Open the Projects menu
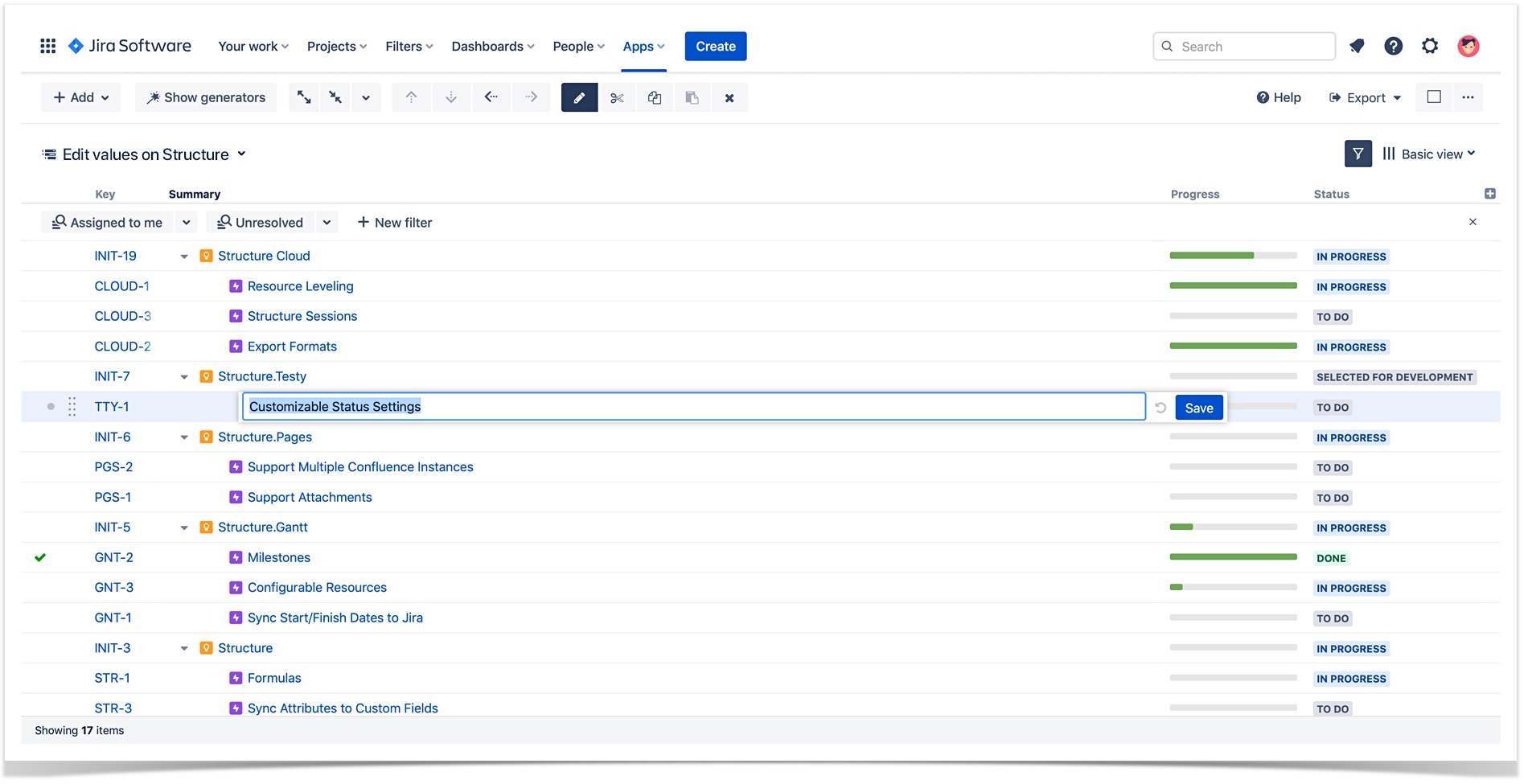This screenshot has width=1528, height=784. click(337, 47)
